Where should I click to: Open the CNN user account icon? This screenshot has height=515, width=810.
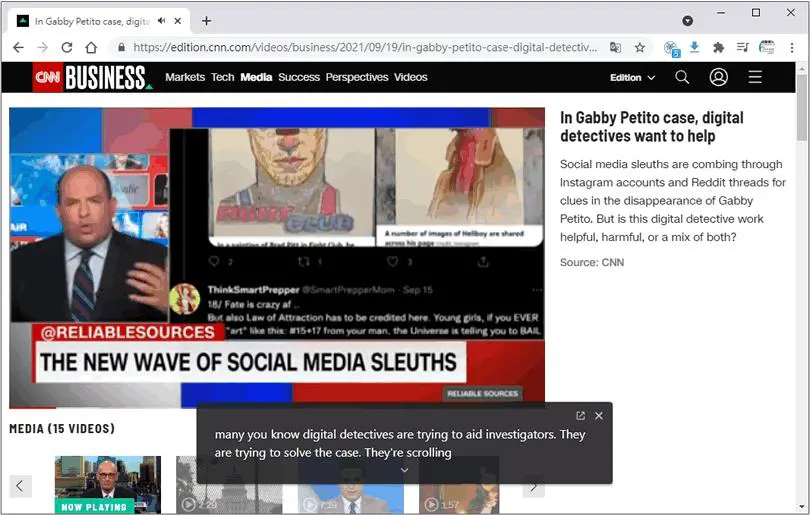(718, 77)
